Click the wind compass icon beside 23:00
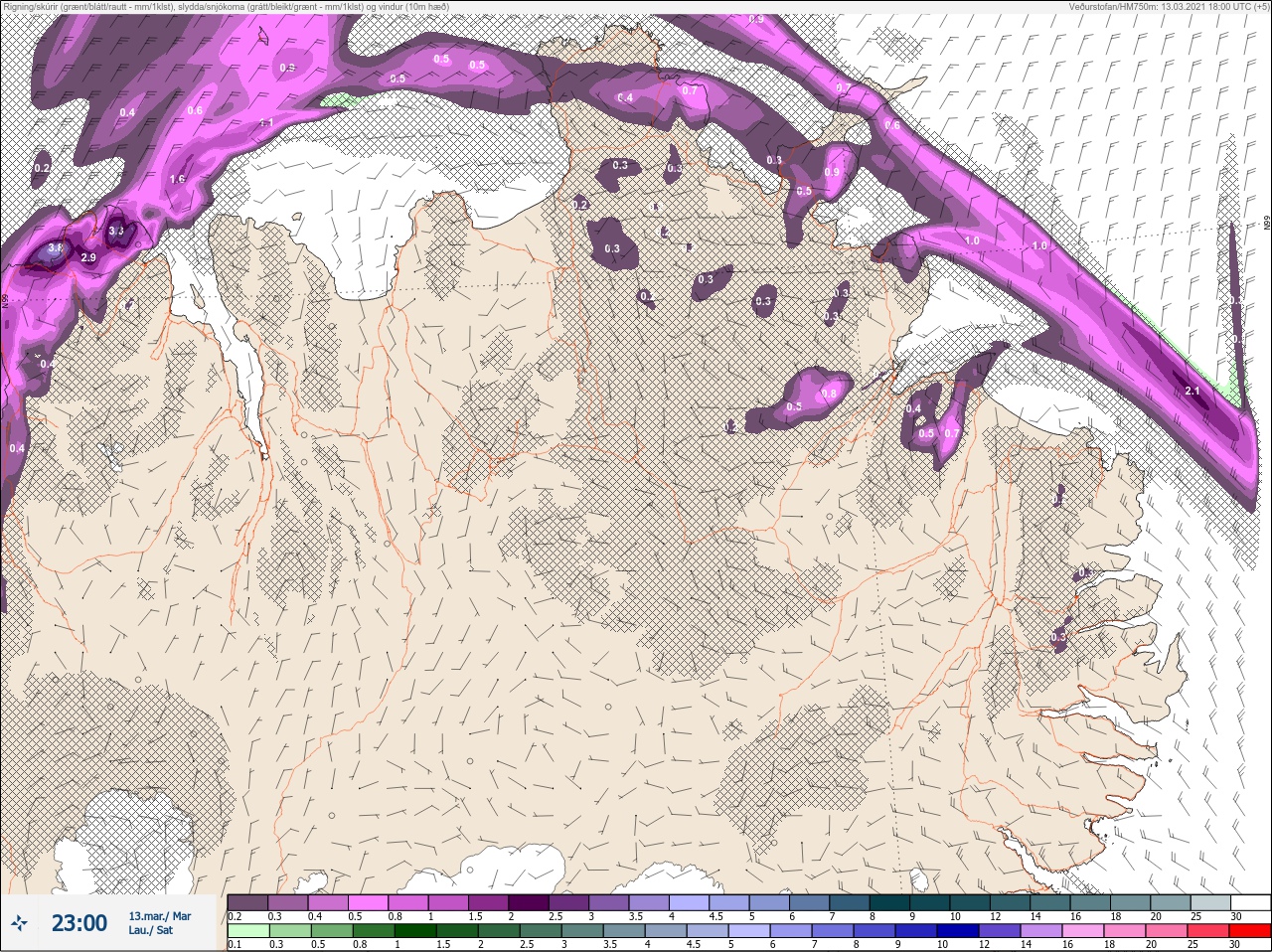The width and height of the screenshot is (1272, 952). 19,923
